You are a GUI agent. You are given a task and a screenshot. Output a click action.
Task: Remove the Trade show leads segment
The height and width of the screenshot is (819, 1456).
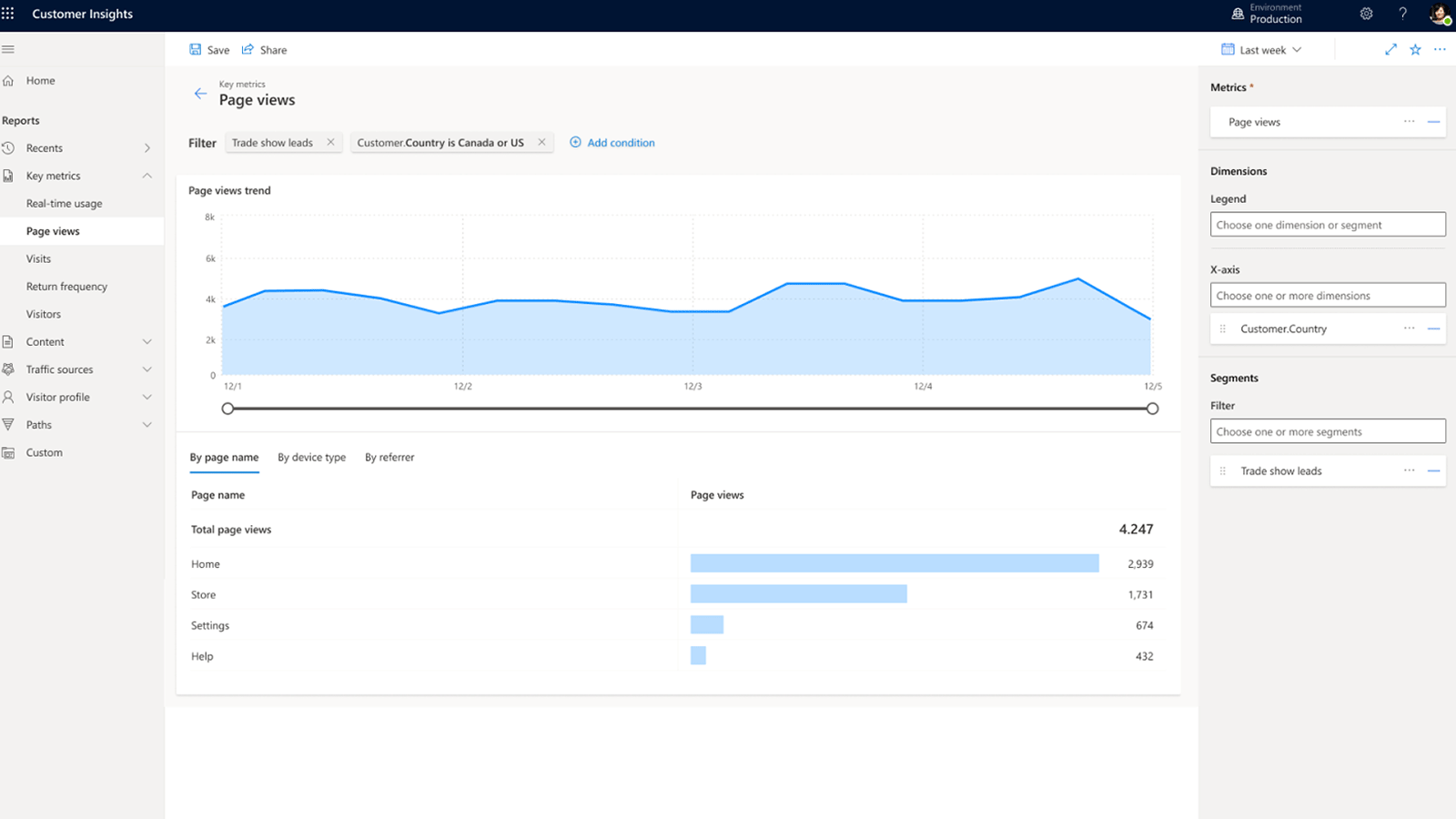tap(1433, 470)
